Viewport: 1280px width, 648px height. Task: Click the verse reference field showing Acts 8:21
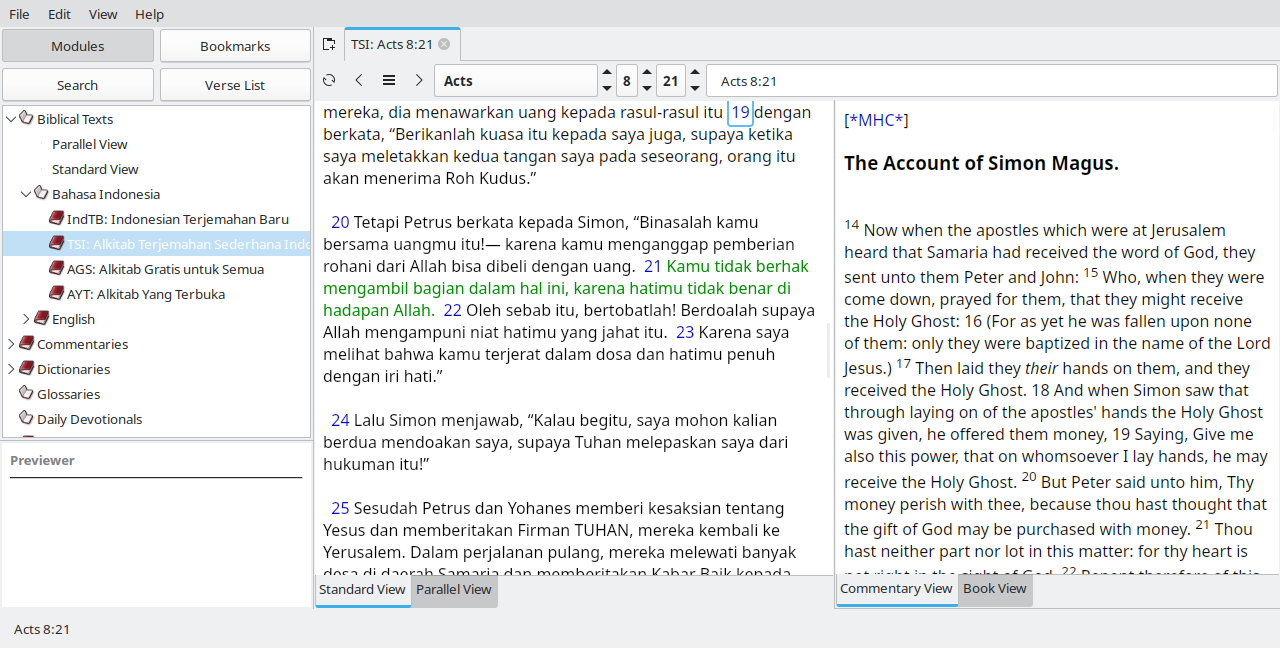990,81
